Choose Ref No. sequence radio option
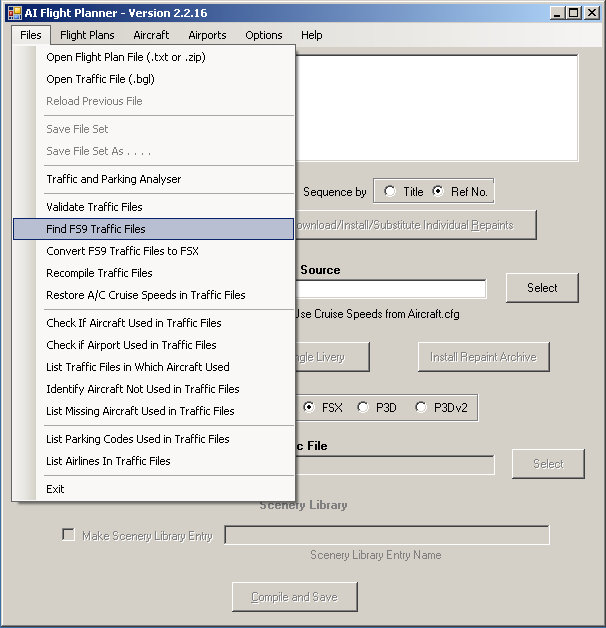Image resolution: width=606 pixels, height=628 pixels. pyautogui.click(x=438, y=192)
